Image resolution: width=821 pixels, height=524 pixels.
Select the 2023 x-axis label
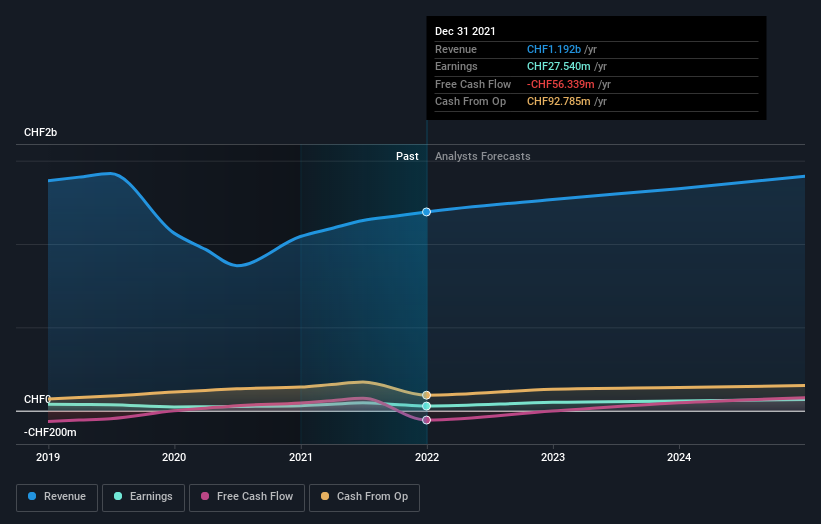[553, 457]
